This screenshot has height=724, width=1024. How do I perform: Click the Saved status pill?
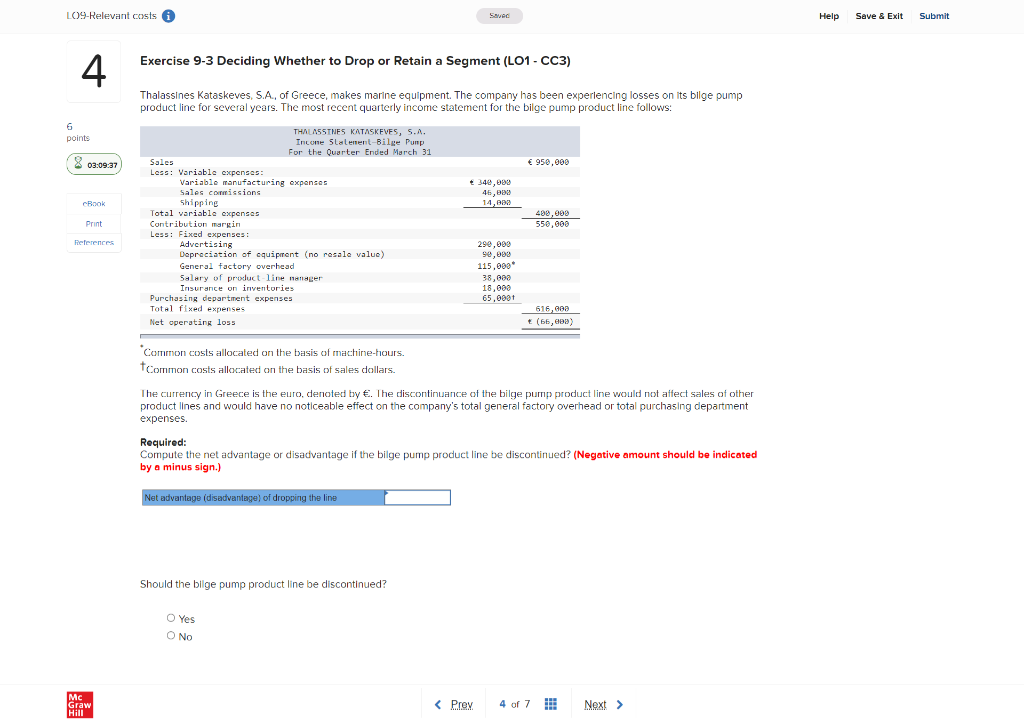click(500, 16)
